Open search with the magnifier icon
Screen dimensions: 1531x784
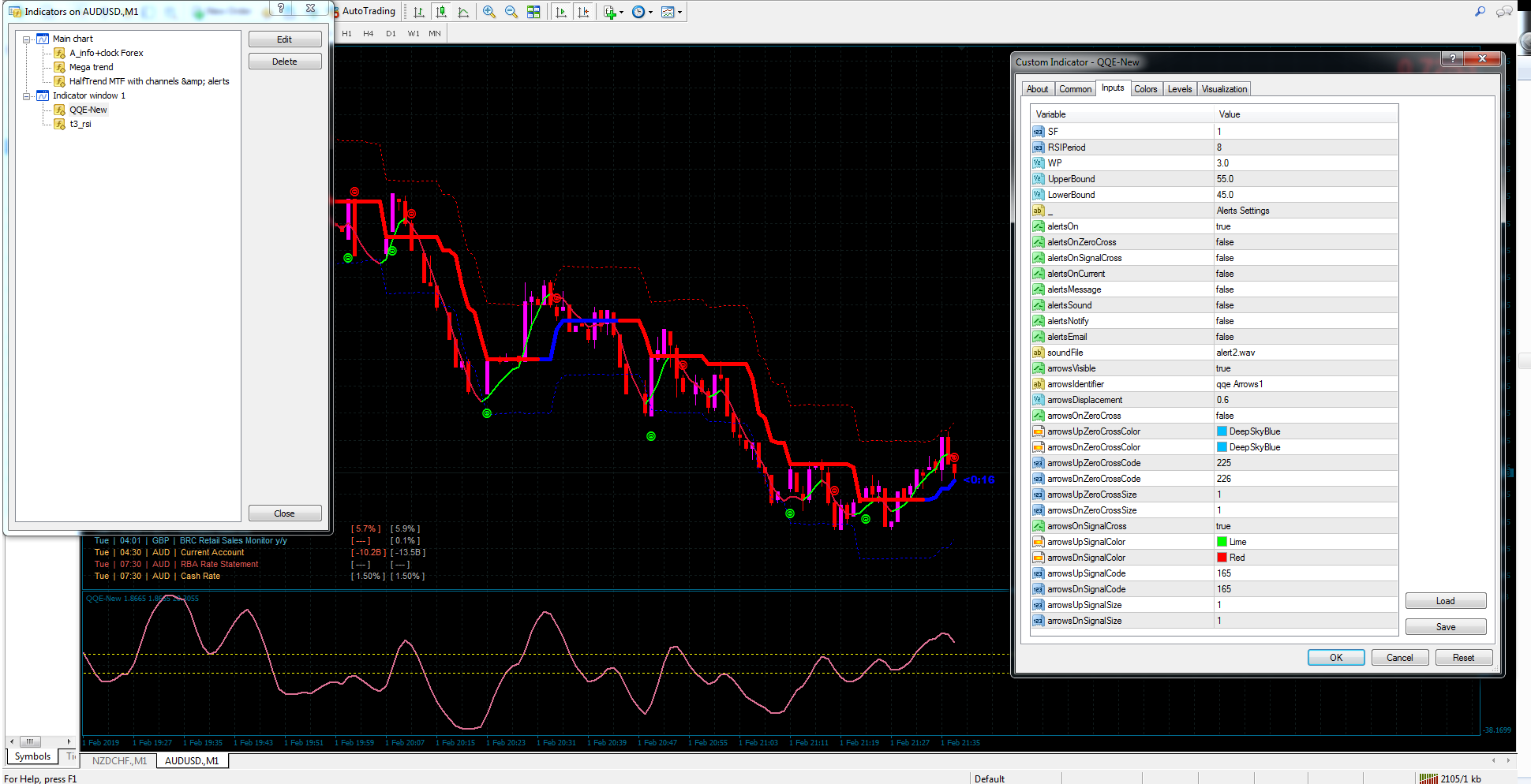(1480, 11)
